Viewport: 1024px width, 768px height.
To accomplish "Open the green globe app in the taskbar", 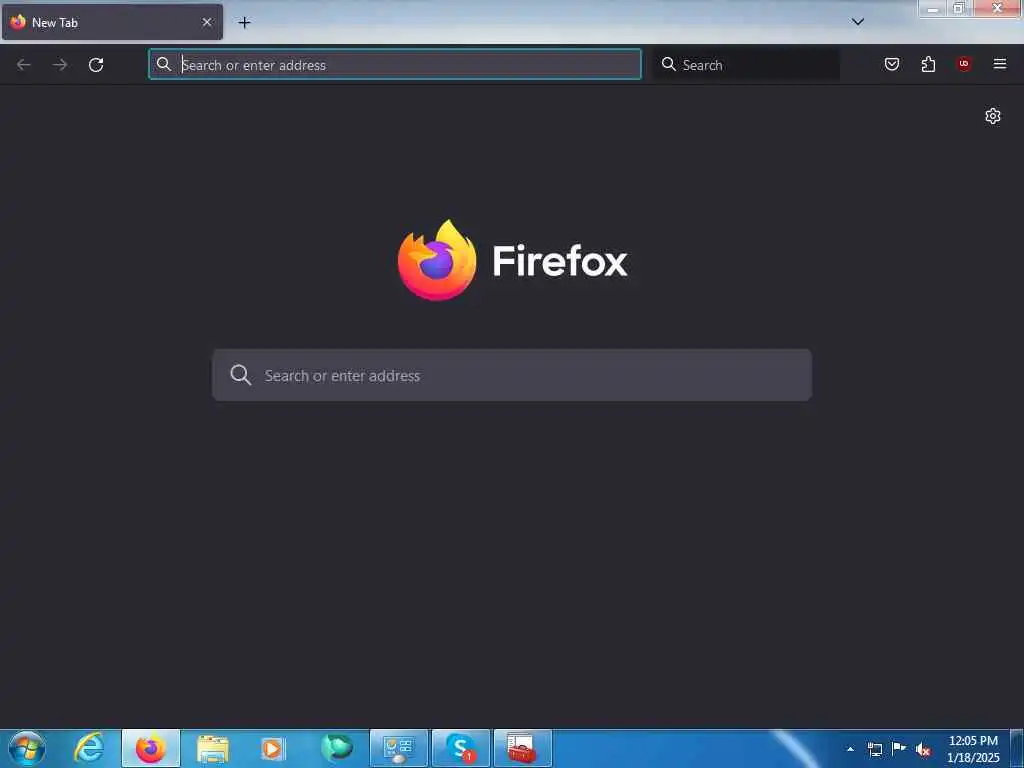I will tap(336, 747).
